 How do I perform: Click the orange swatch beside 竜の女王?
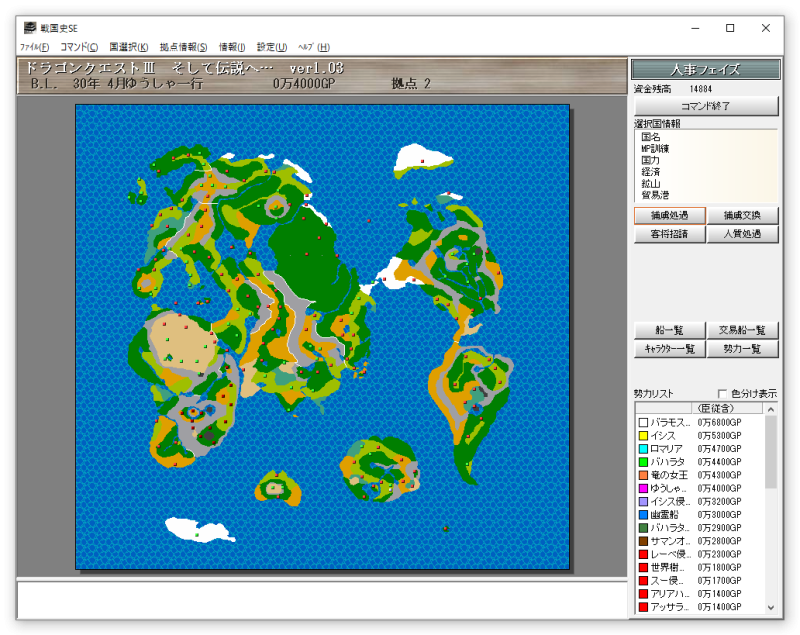pyautogui.click(x=643, y=475)
